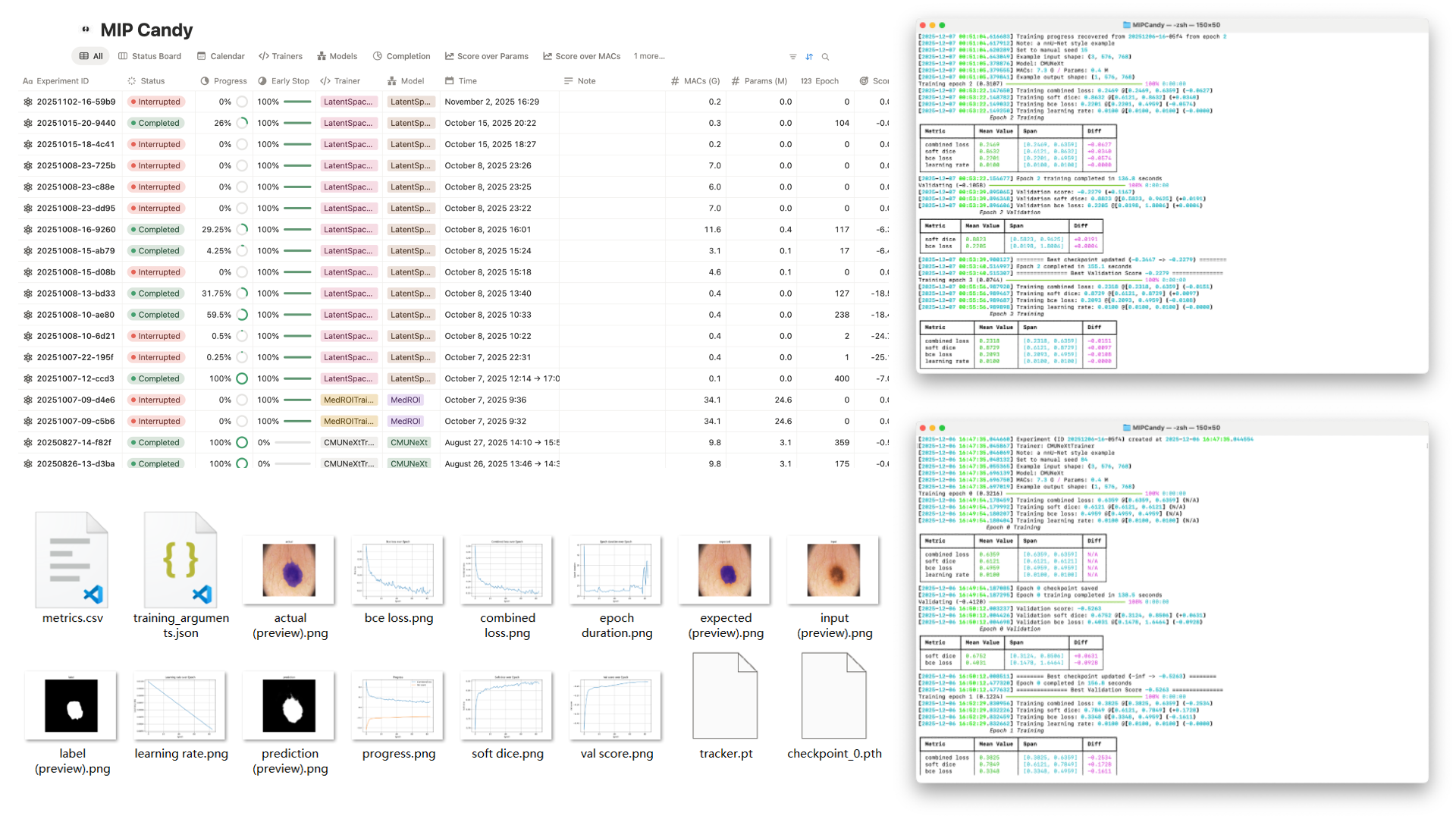Switch to the Trainers view
The width and height of the screenshot is (1456, 819).
pos(281,55)
